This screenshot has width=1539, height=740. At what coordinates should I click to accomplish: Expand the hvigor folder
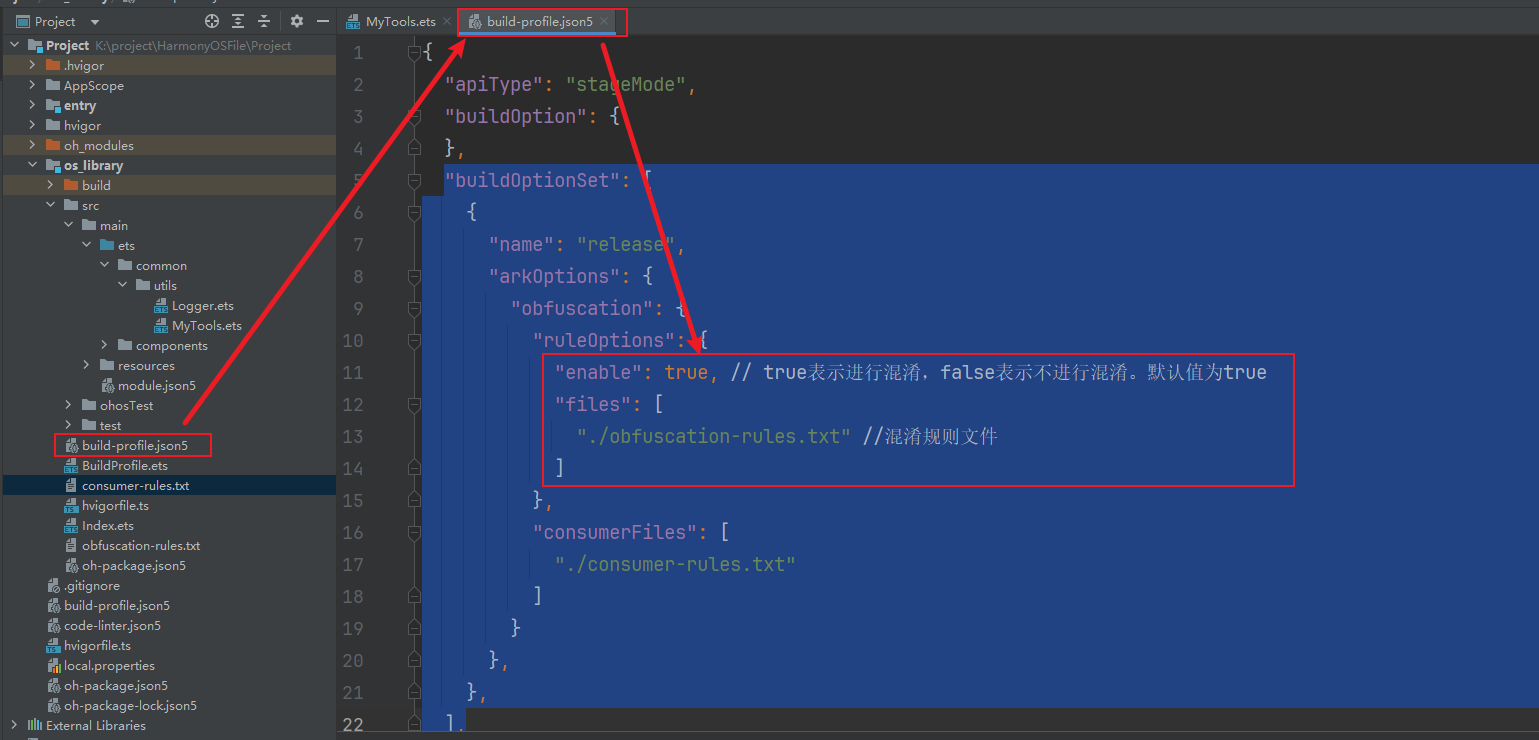pyautogui.click(x=33, y=125)
